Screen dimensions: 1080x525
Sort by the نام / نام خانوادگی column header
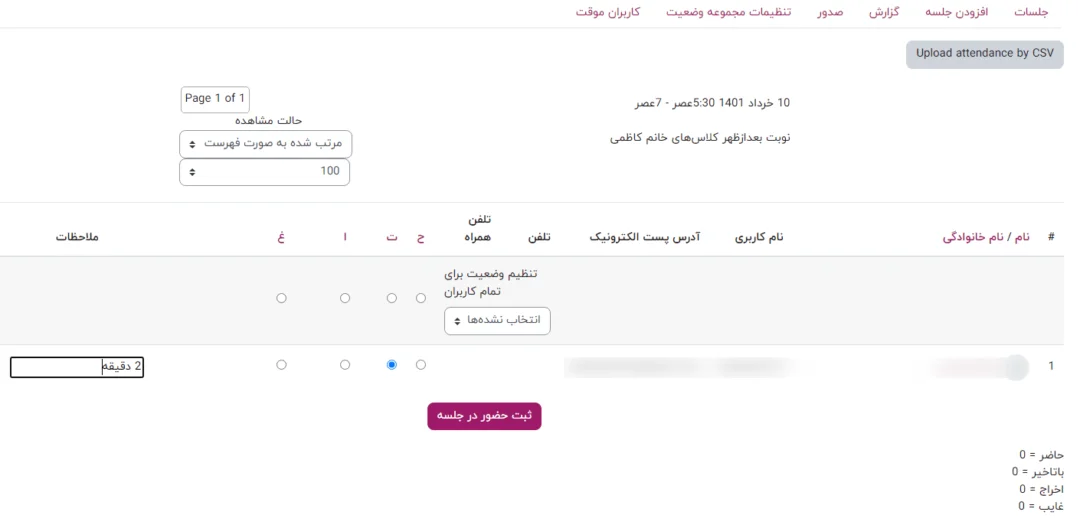986,238
